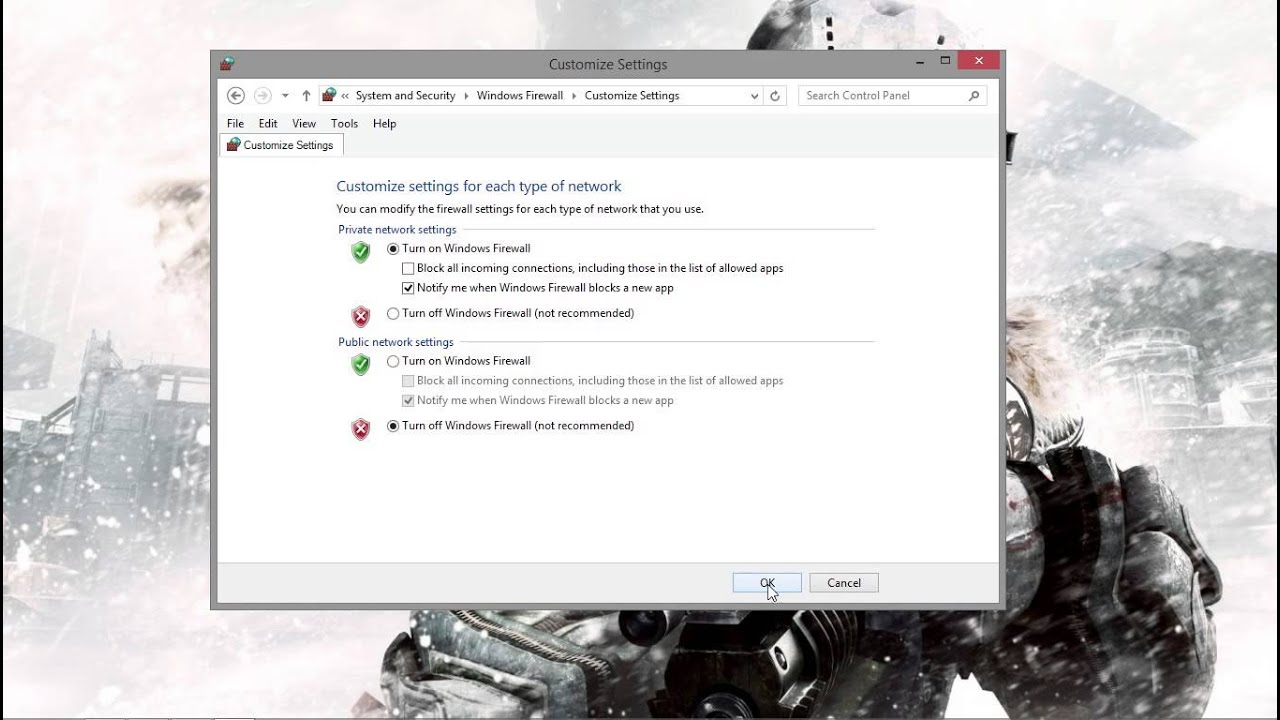Uncheck private Notify me when firewall blocks
1280x720 pixels.
538,288
